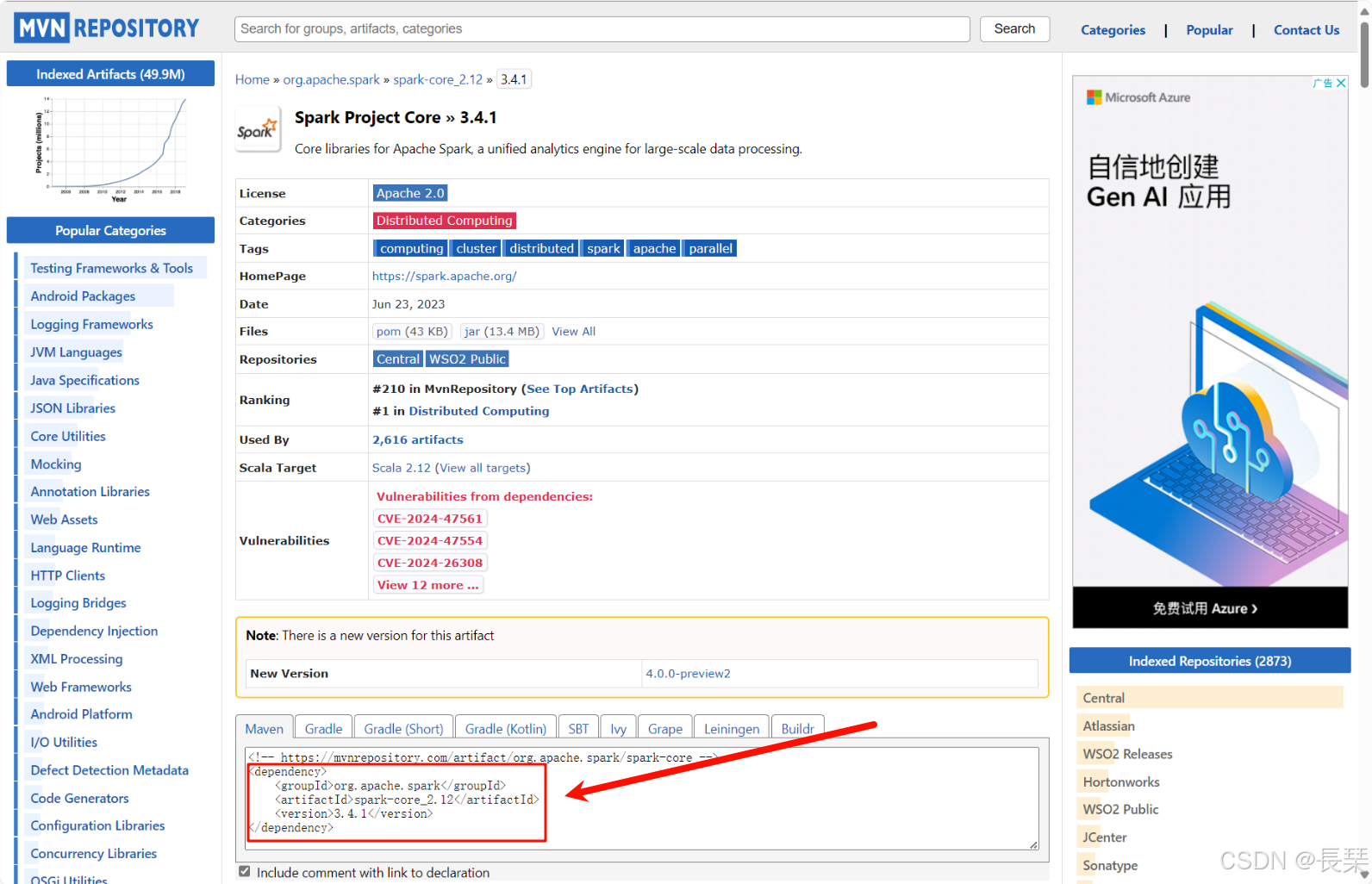
Task: Select the computing tag
Action: pos(411,248)
